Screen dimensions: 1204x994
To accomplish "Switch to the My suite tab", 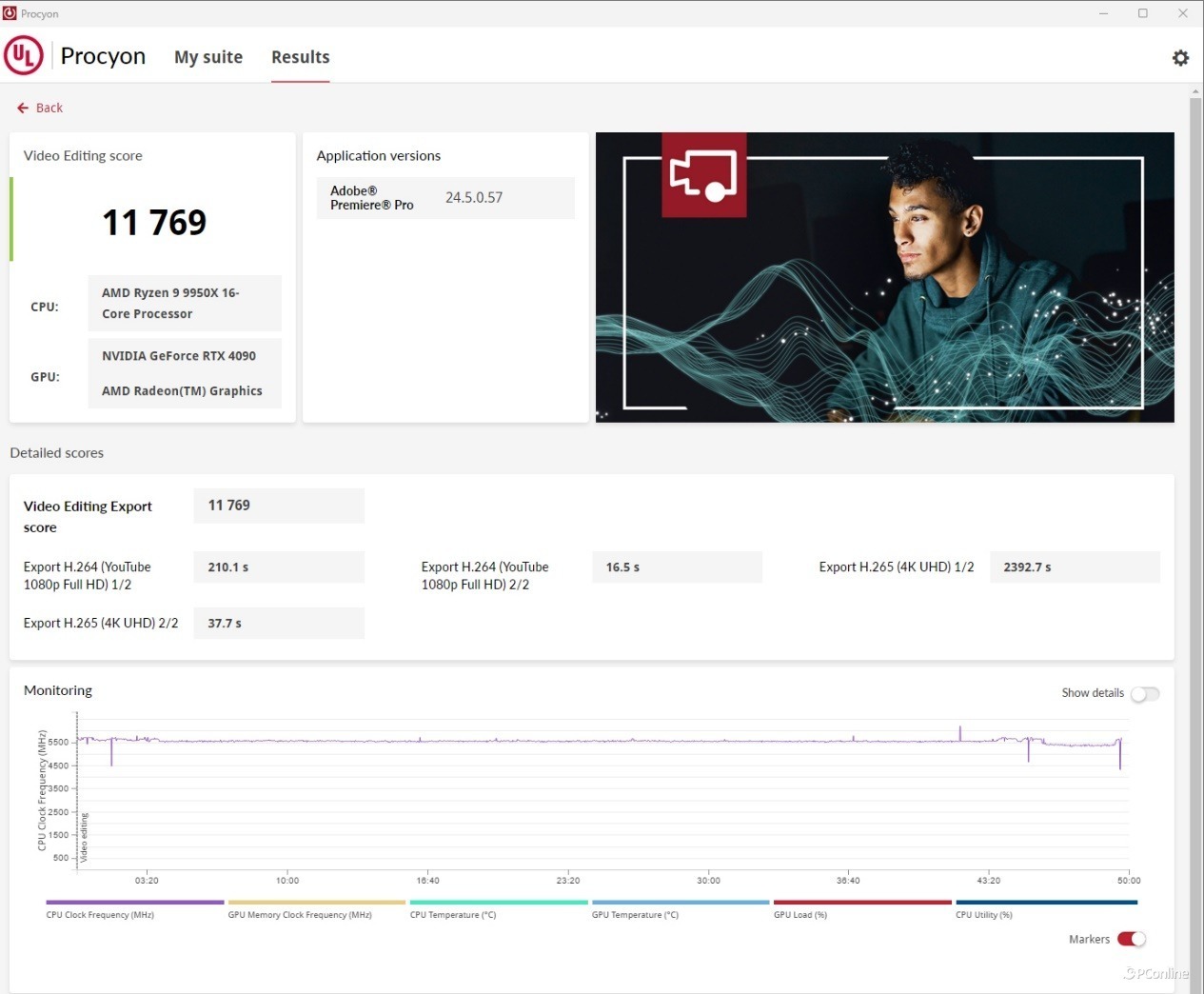I will pos(208,57).
